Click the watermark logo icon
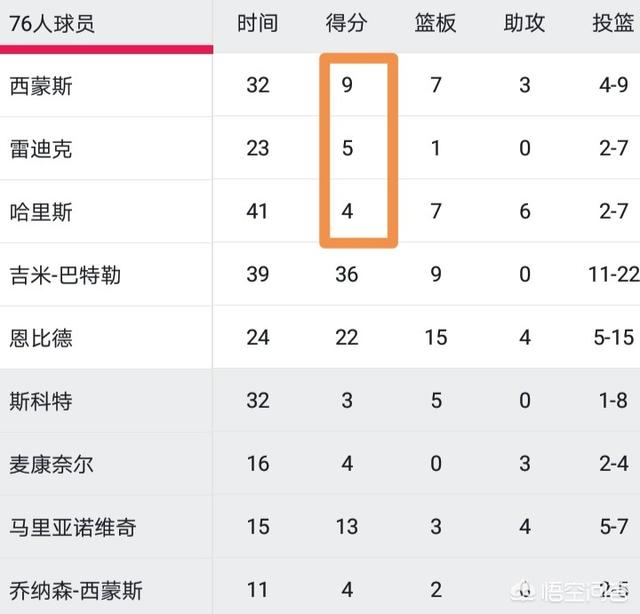Image resolution: width=640 pixels, height=614 pixels. [524, 591]
